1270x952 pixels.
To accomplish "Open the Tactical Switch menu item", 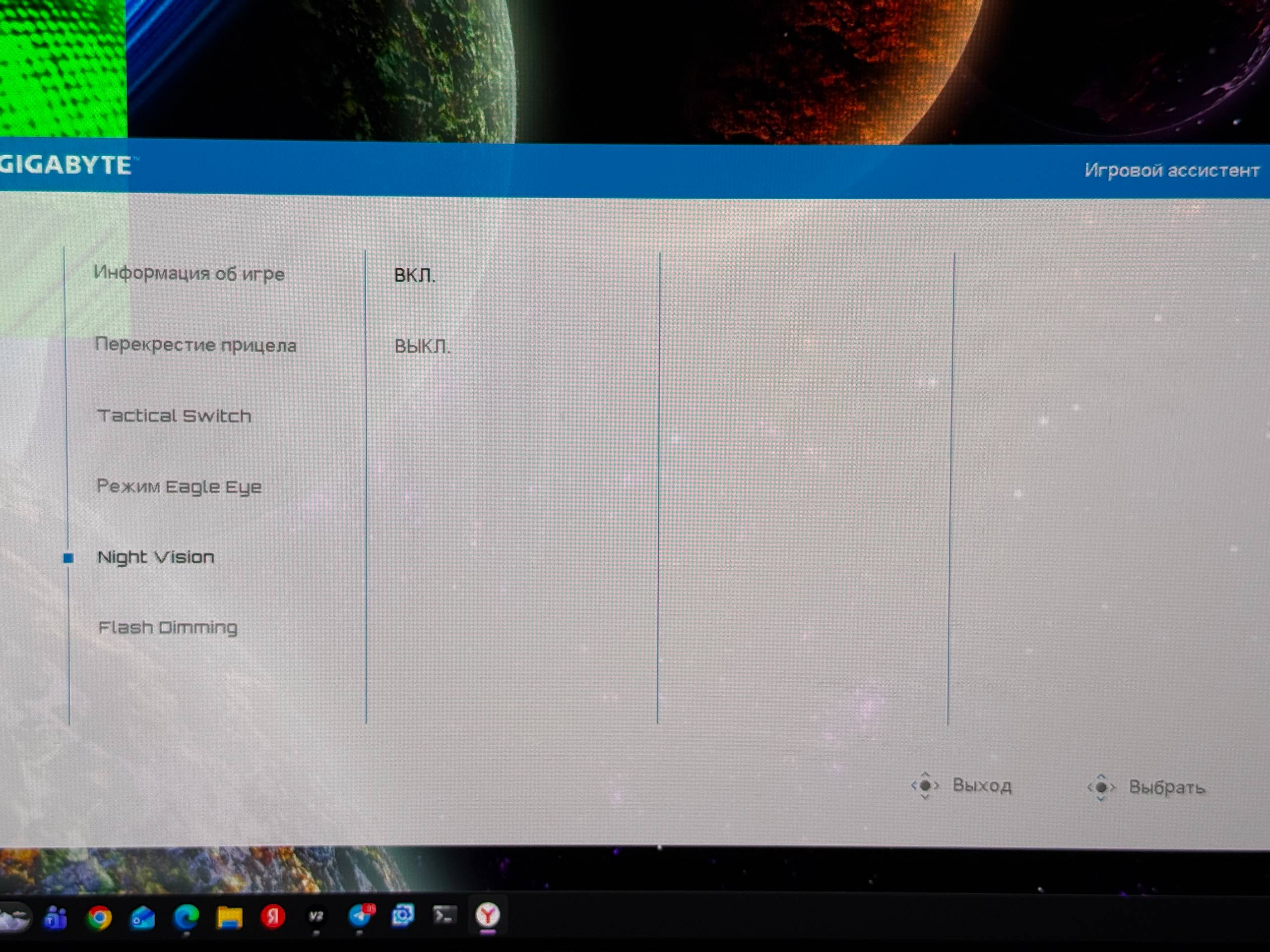I will tap(175, 416).
